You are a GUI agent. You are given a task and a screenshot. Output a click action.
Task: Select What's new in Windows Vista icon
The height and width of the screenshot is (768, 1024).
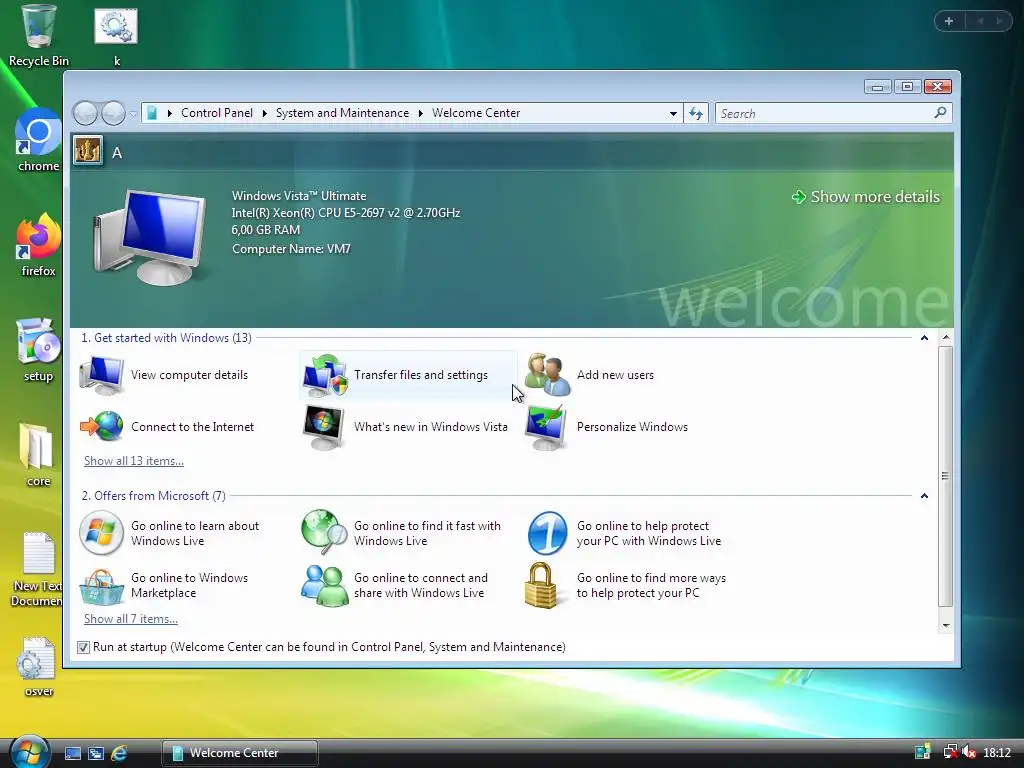click(x=324, y=427)
